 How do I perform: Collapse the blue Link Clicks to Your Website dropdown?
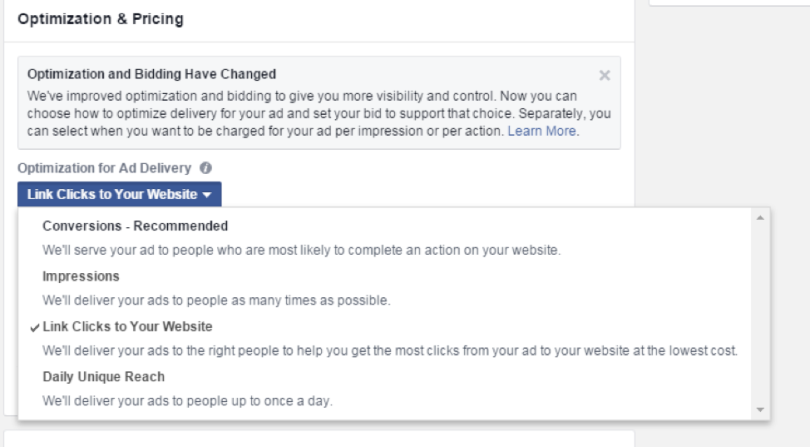click(119, 194)
